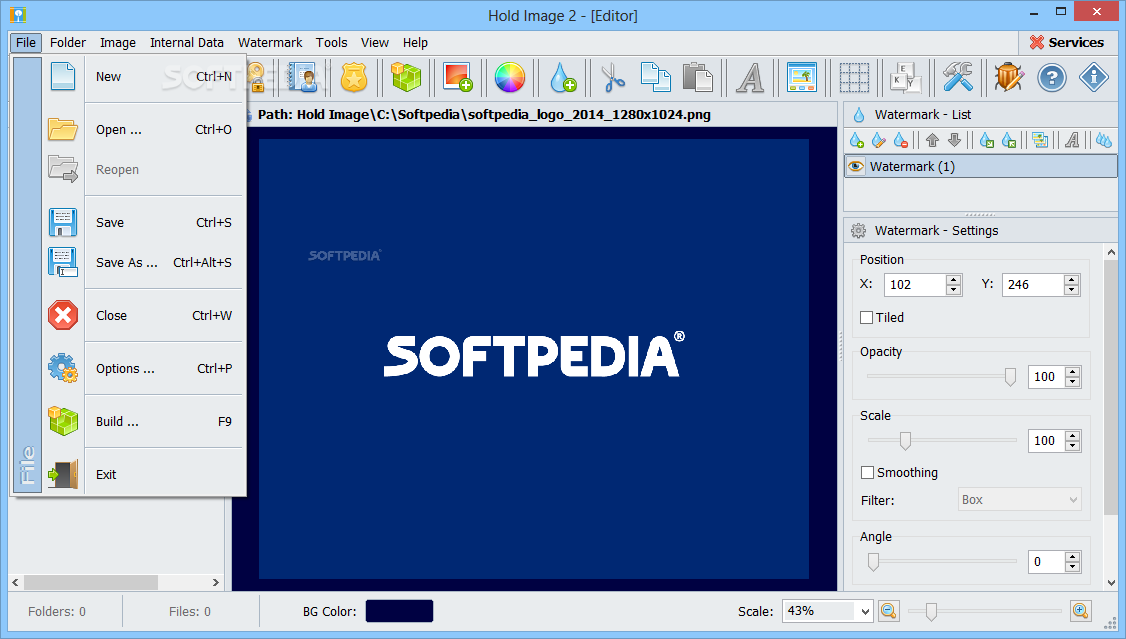Click the Position X input field
Viewport: 1126px width, 639px height.
[x=915, y=285]
